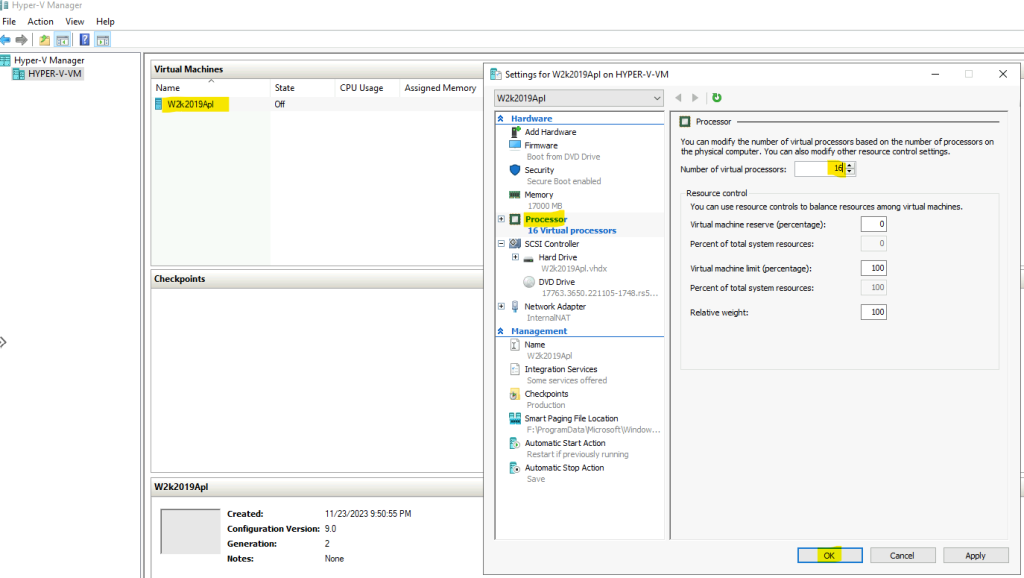Click the number of virtual processors field
Screen dimensions: 1024x578
click(820, 169)
